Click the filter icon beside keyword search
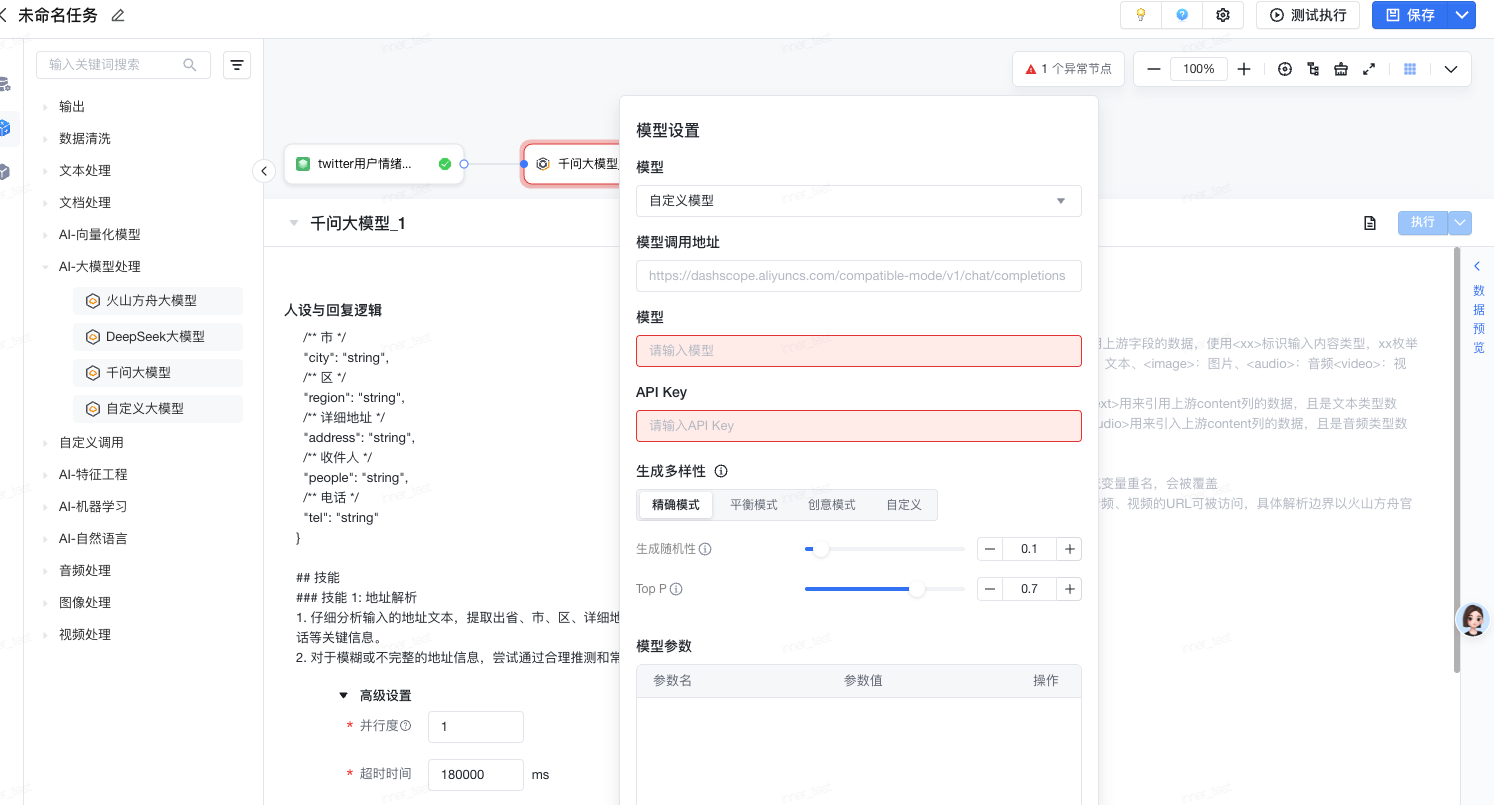1494x805 pixels. tap(237, 65)
